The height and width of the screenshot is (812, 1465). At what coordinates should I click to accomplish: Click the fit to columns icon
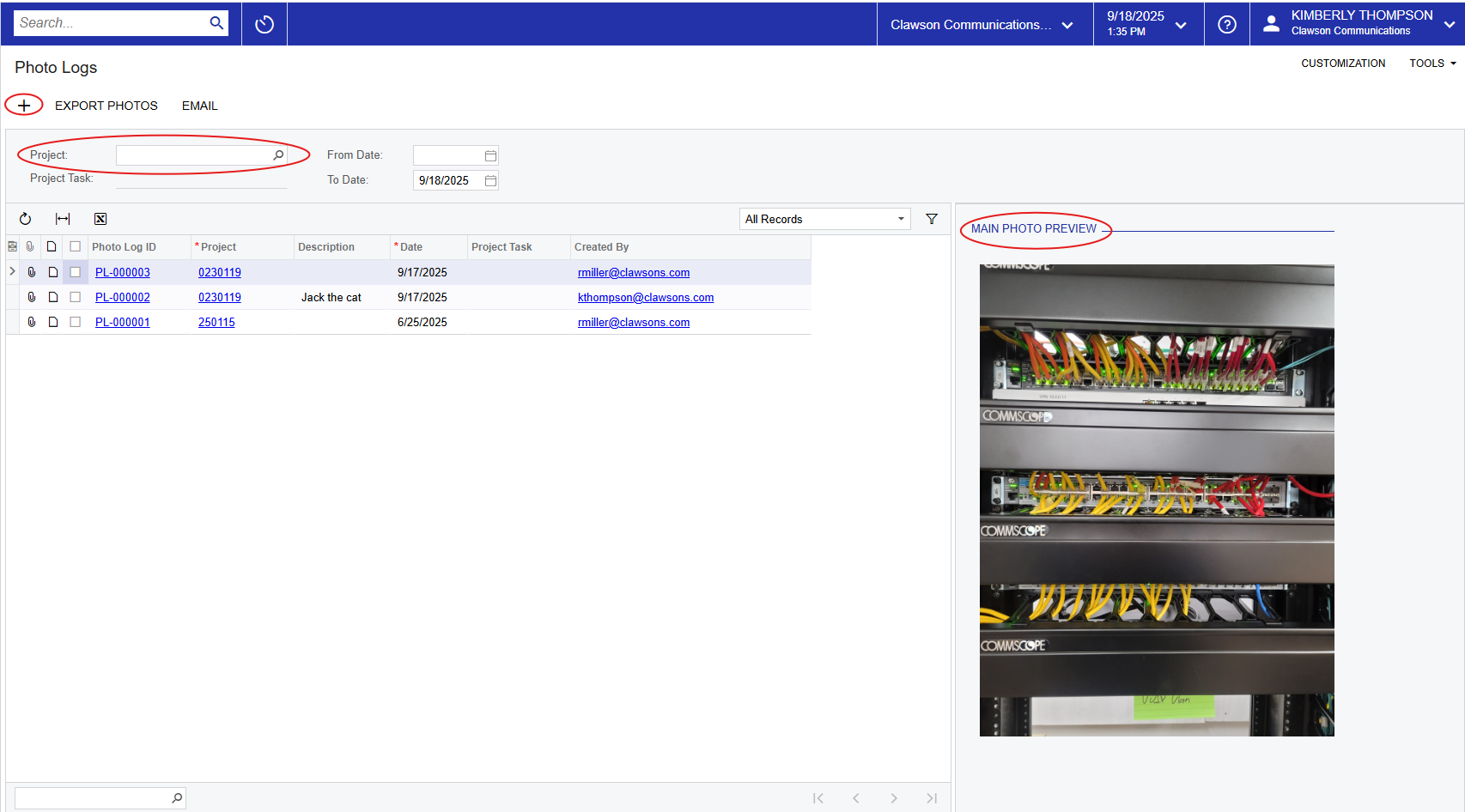pos(63,219)
